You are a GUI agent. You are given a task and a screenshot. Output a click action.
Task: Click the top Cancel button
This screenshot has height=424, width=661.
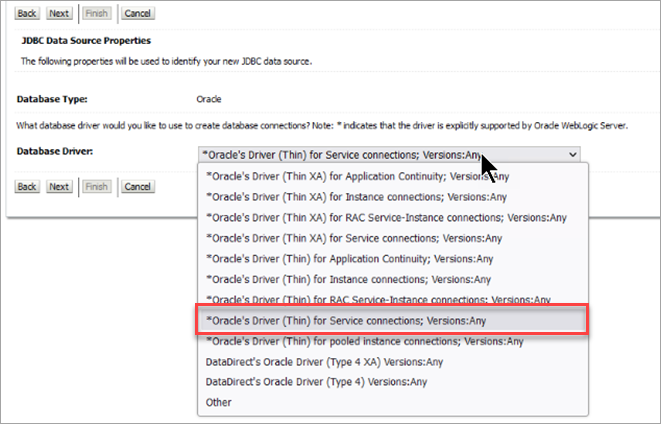click(137, 13)
